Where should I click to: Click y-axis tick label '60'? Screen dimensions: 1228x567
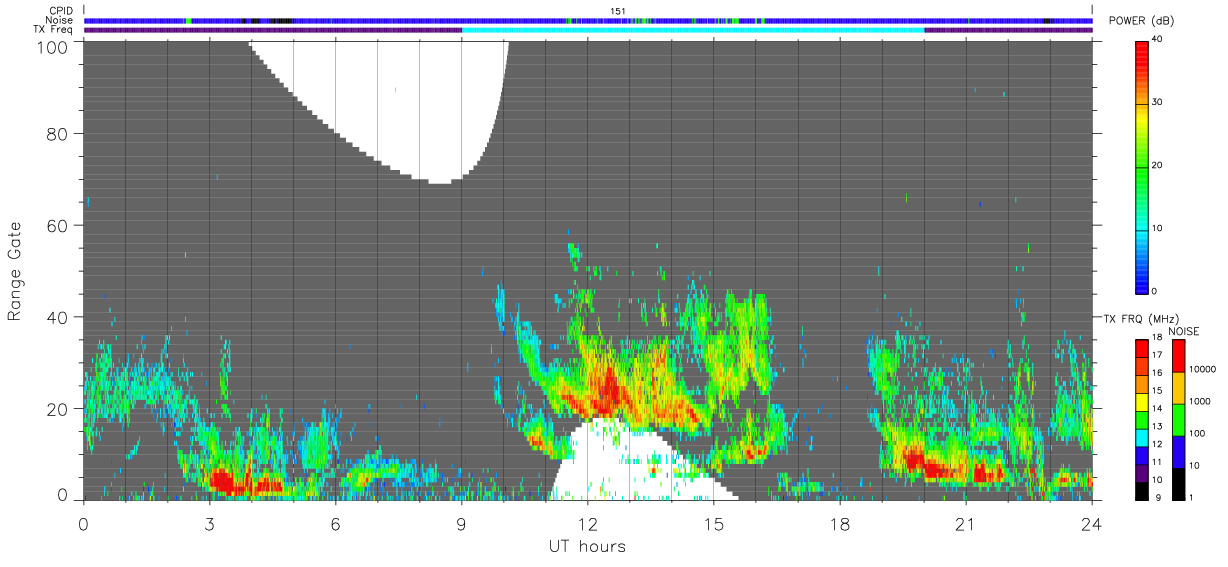(x=57, y=225)
